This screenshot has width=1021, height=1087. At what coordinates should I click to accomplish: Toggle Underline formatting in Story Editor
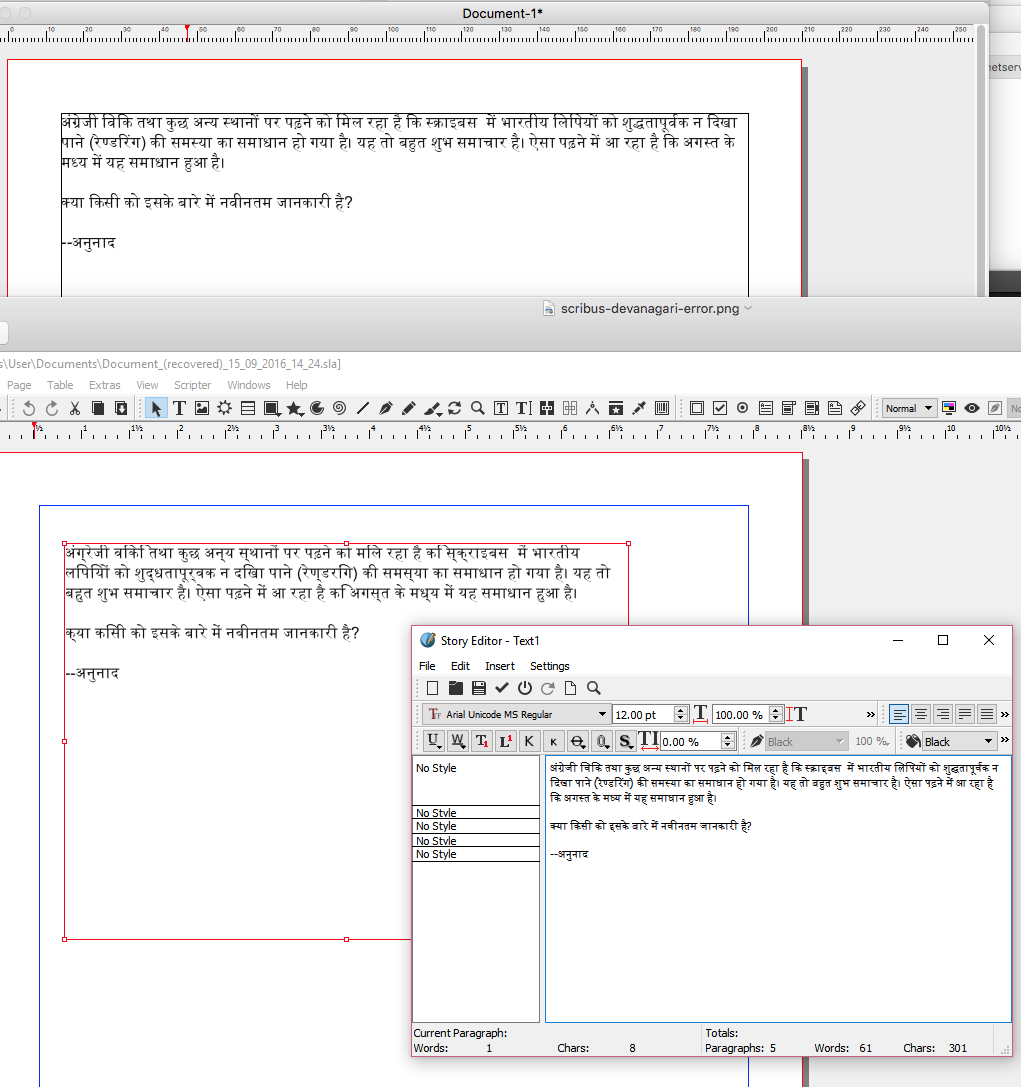[x=434, y=741]
